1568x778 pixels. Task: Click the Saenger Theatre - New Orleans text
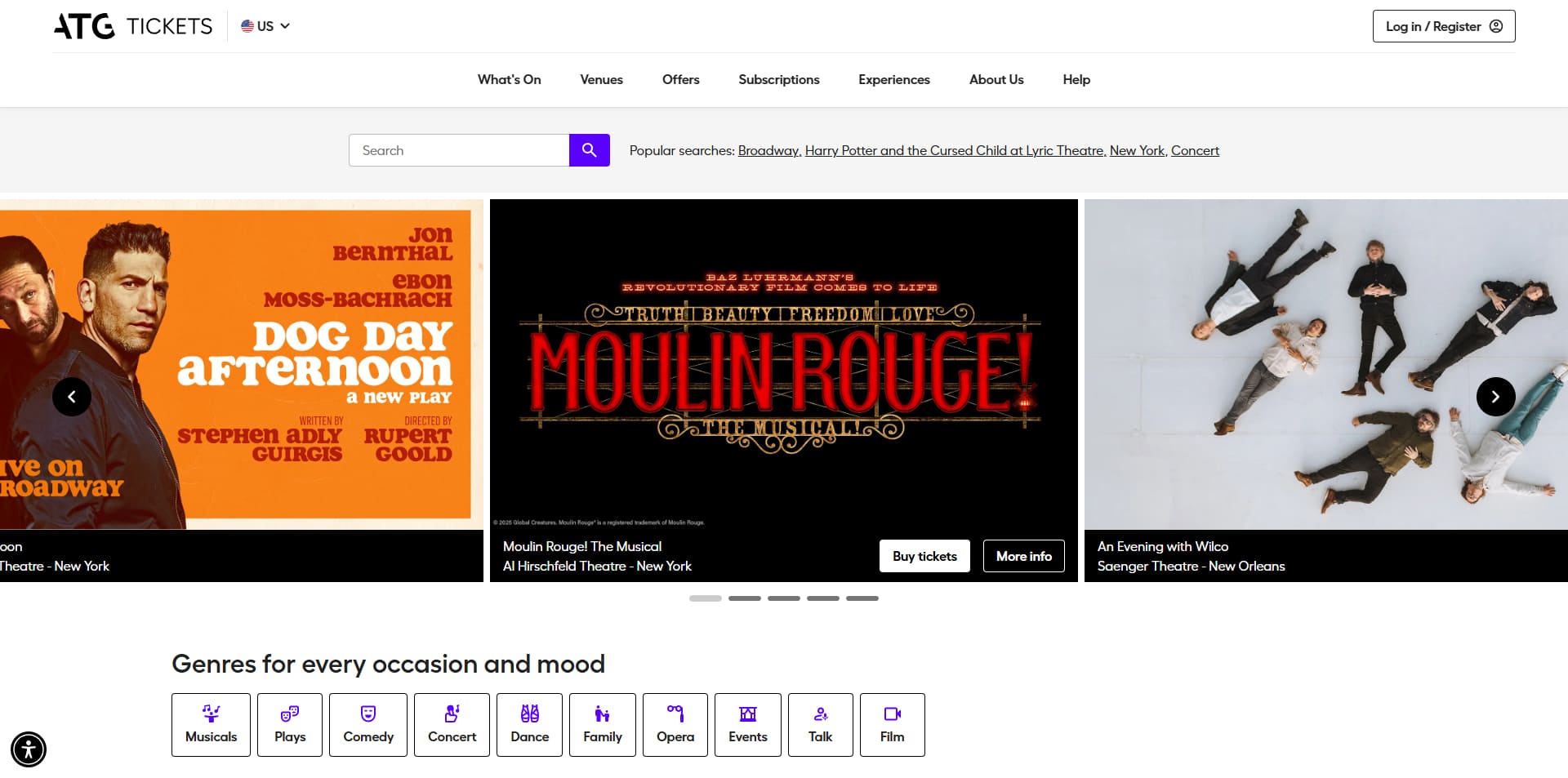coord(1191,566)
